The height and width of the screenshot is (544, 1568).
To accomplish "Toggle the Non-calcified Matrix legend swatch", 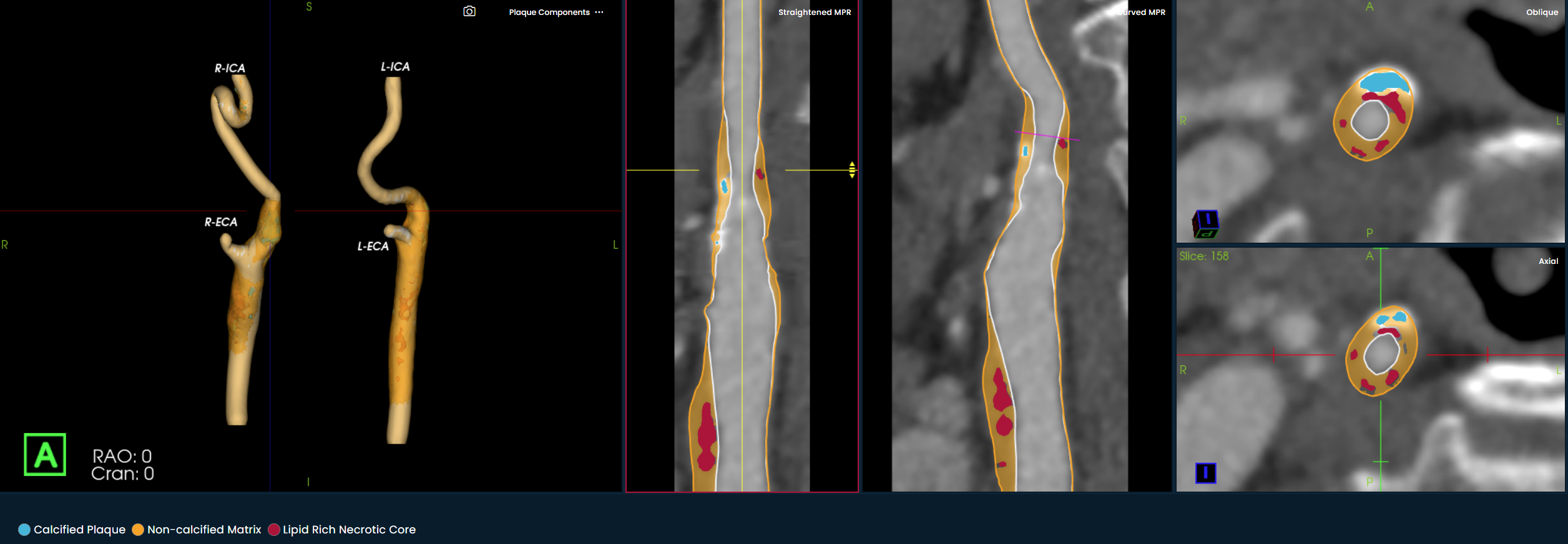I will (138, 530).
